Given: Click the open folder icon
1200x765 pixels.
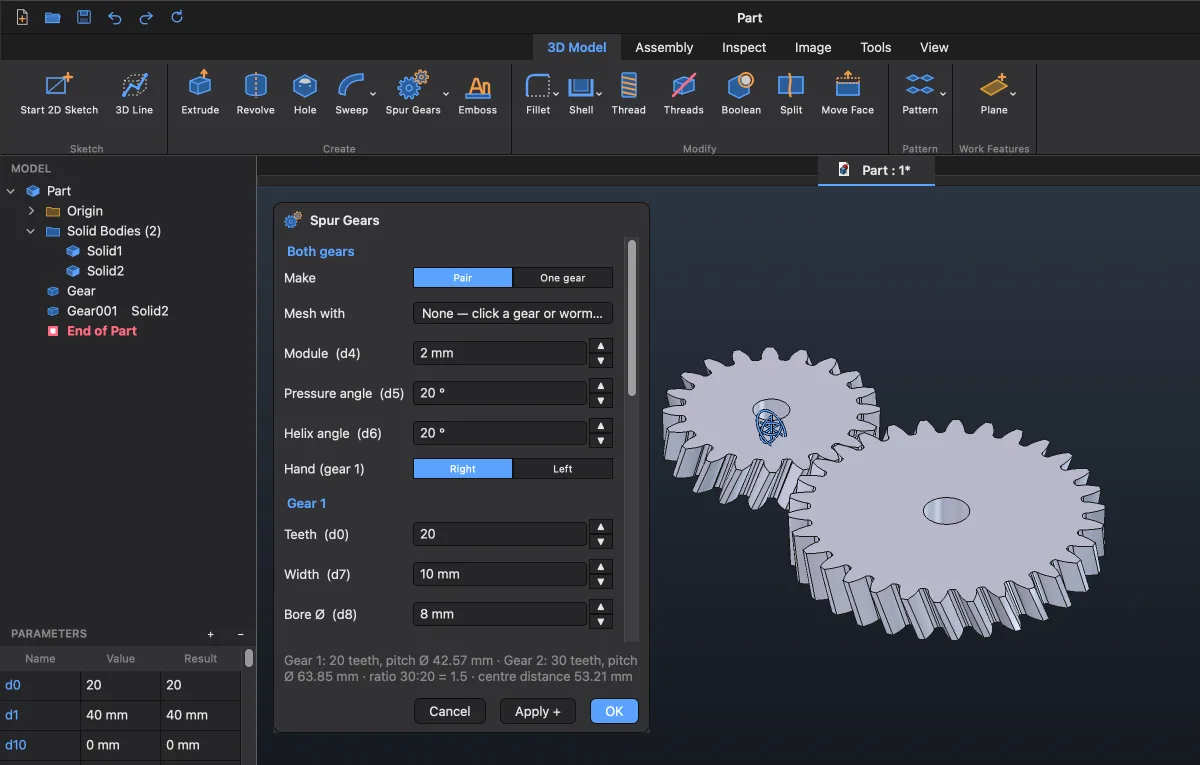Looking at the screenshot, I should tap(52, 17).
